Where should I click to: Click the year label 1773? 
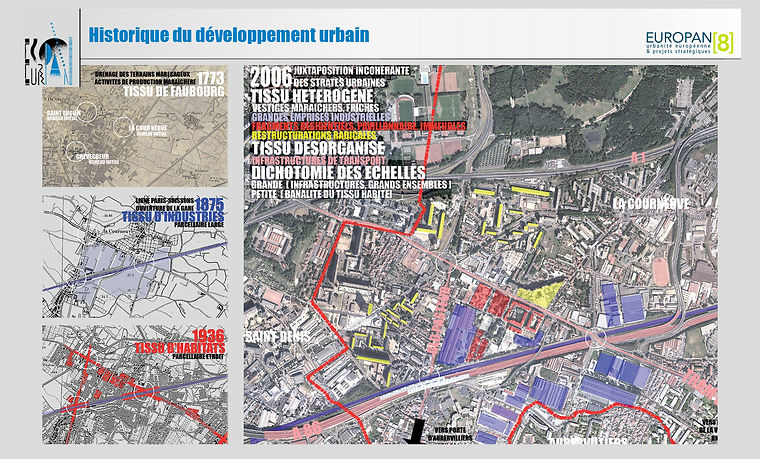(210, 78)
